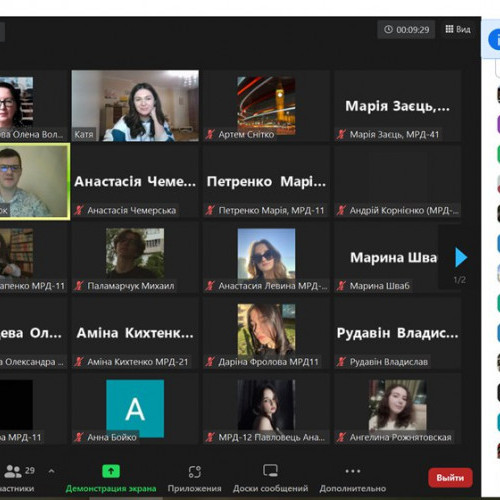The width and height of the screenshot is (500, 500).
Task: Select the highlighted active speaker tile
Action: [x=35, y=182]
